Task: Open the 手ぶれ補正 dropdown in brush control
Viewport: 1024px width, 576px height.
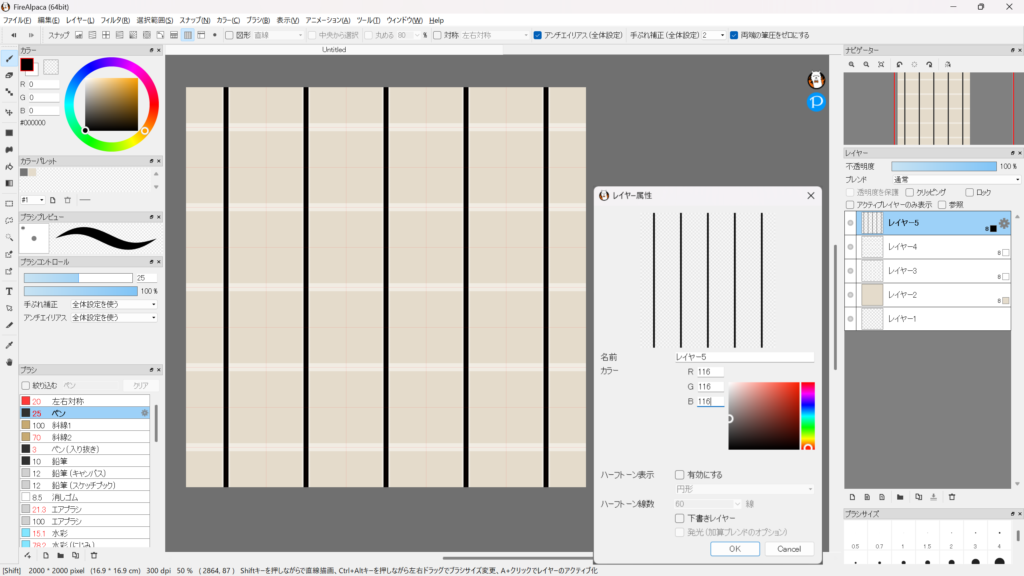Action: 113,304
